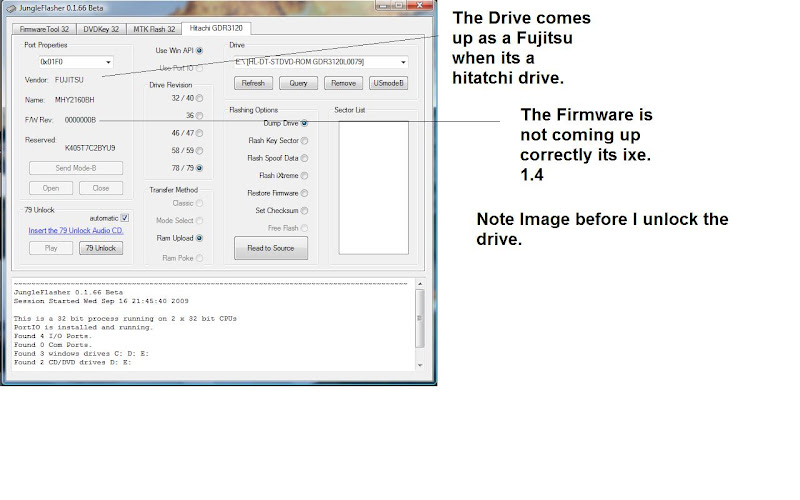Click inside the empty Sector List box

373,187
